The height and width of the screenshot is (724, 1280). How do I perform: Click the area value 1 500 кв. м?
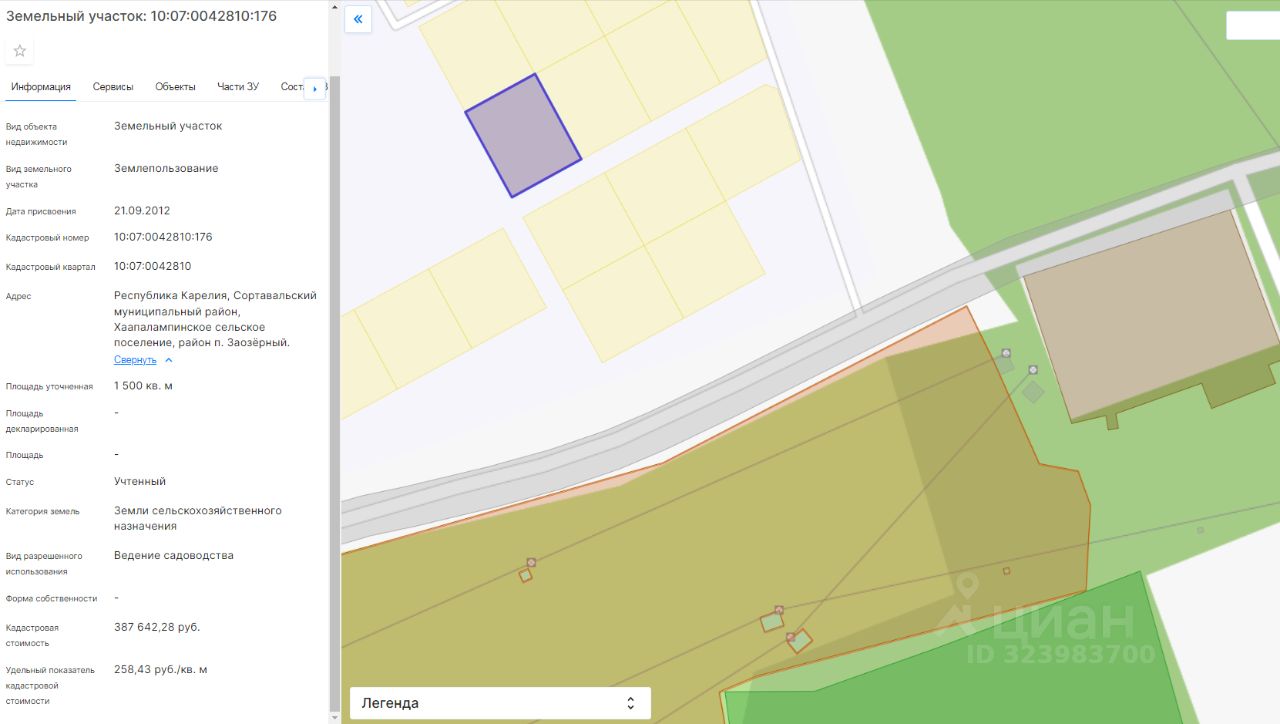point(143,386)
